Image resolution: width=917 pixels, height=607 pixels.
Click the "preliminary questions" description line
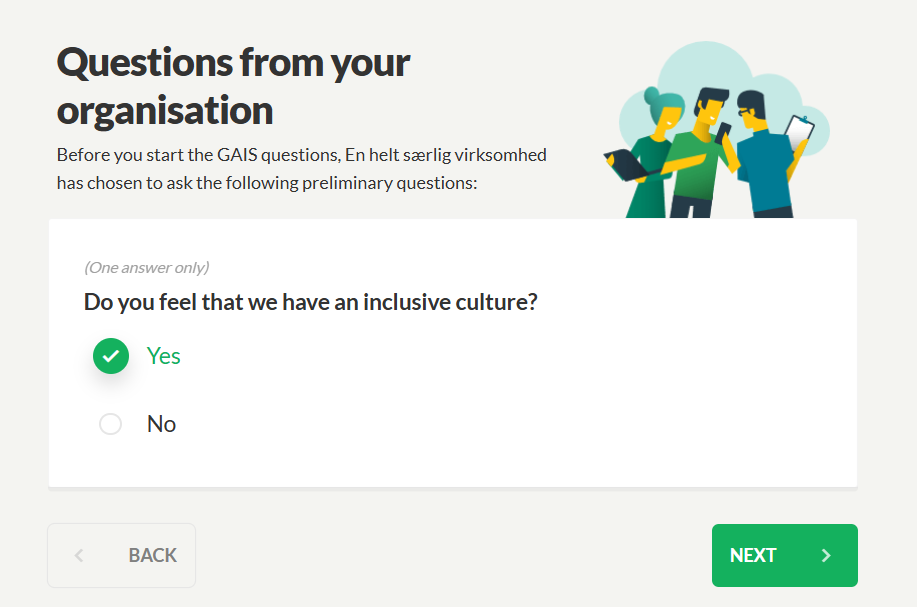point(267,183)
